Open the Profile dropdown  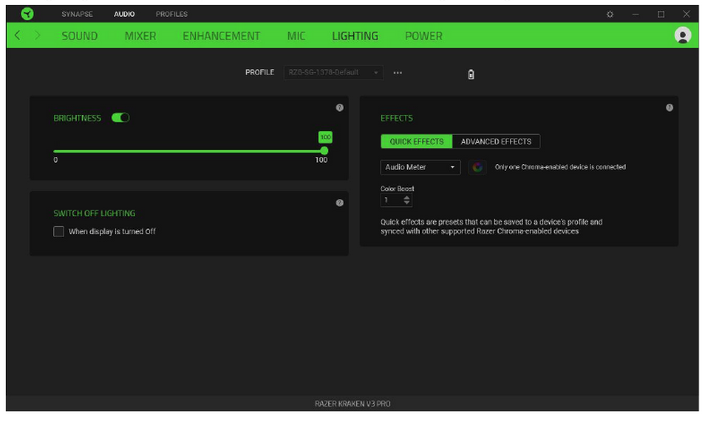tap(334, 73)
